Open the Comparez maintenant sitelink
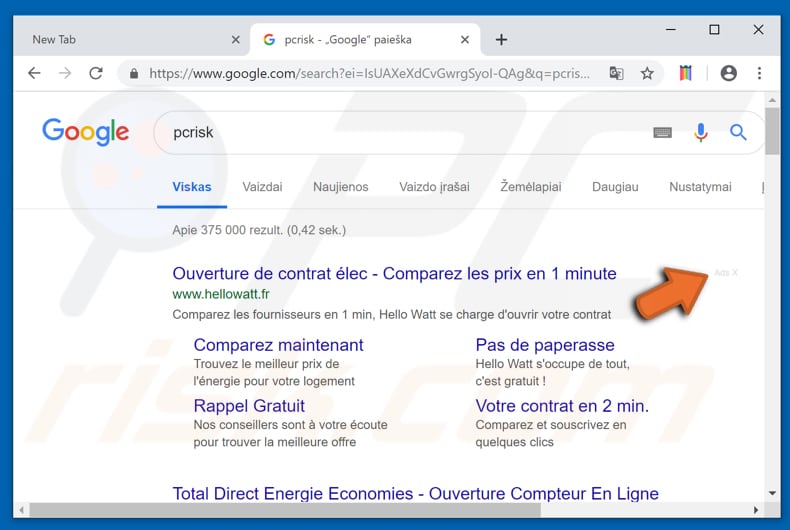 278,345
